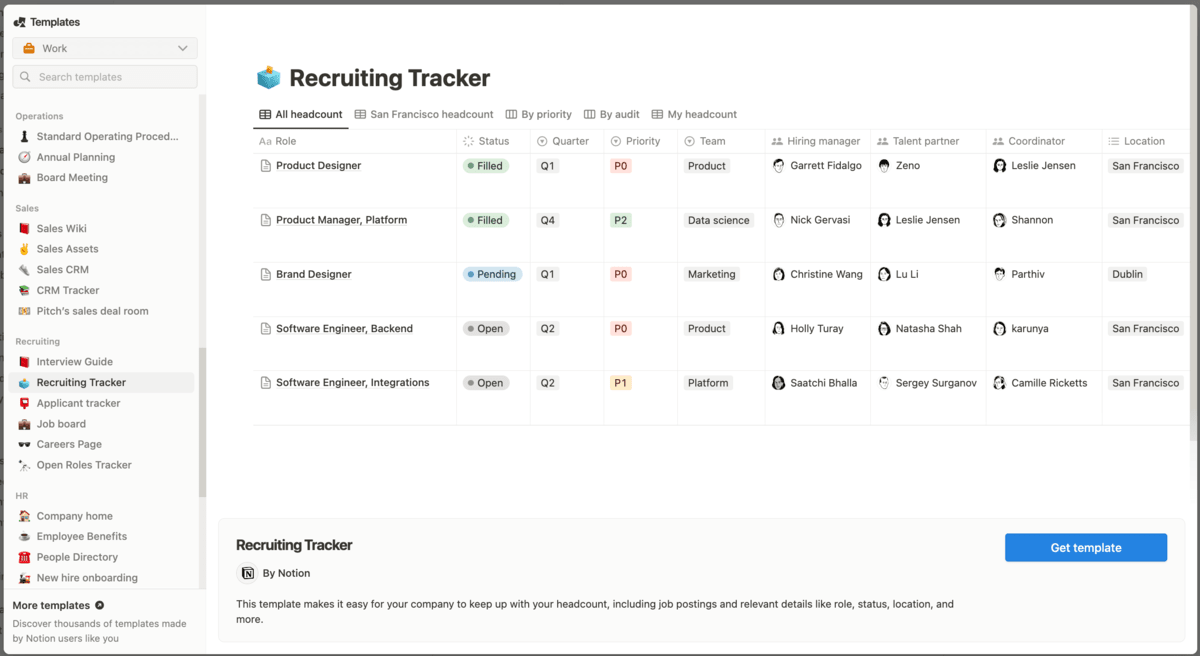Open the My headcount view tab
The width and height of the screenshot is (1200, 656).
(694, 115)
